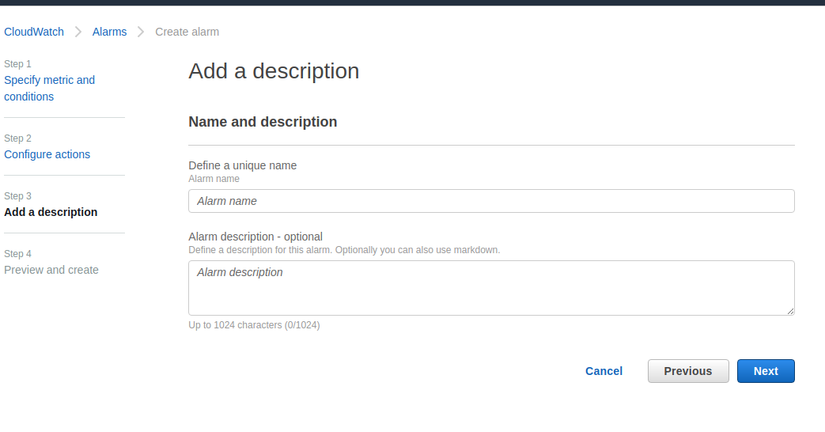Click the Create alarm breadcrumb text
Viewport: 825px width, 432px height.
point(187,32)
